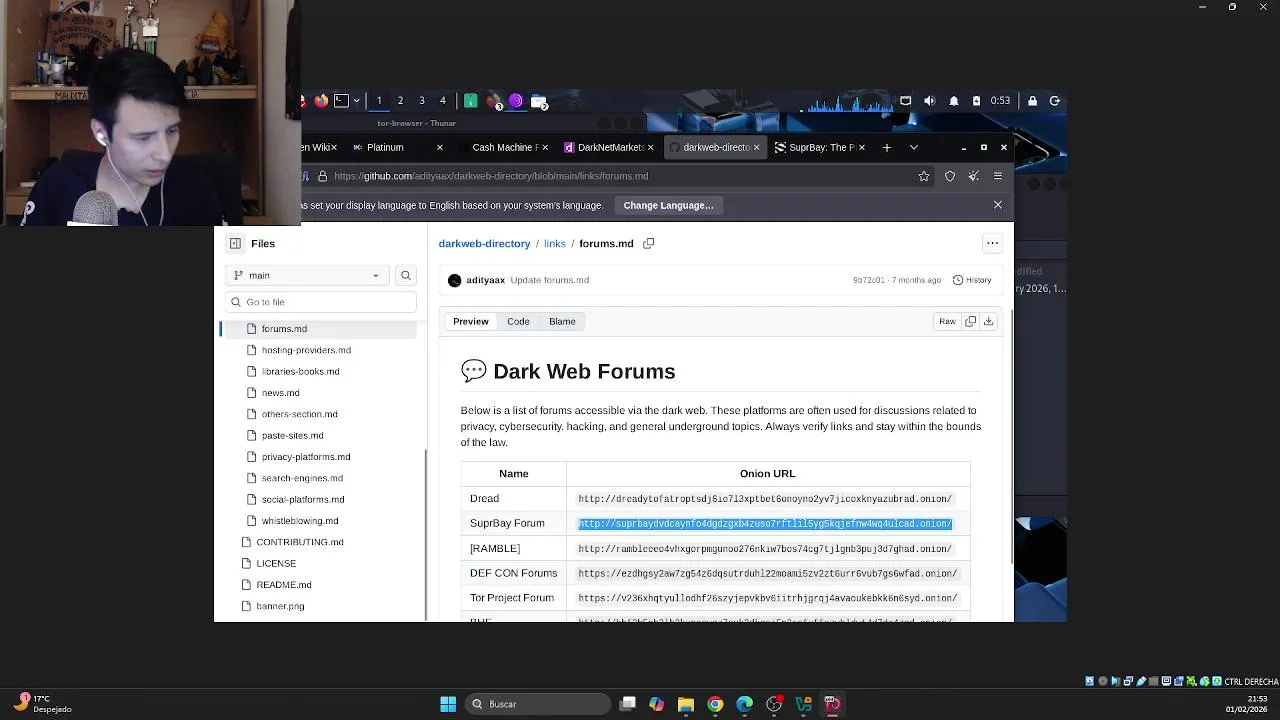Open whistleblowing.md in file tree

[300, 521]
